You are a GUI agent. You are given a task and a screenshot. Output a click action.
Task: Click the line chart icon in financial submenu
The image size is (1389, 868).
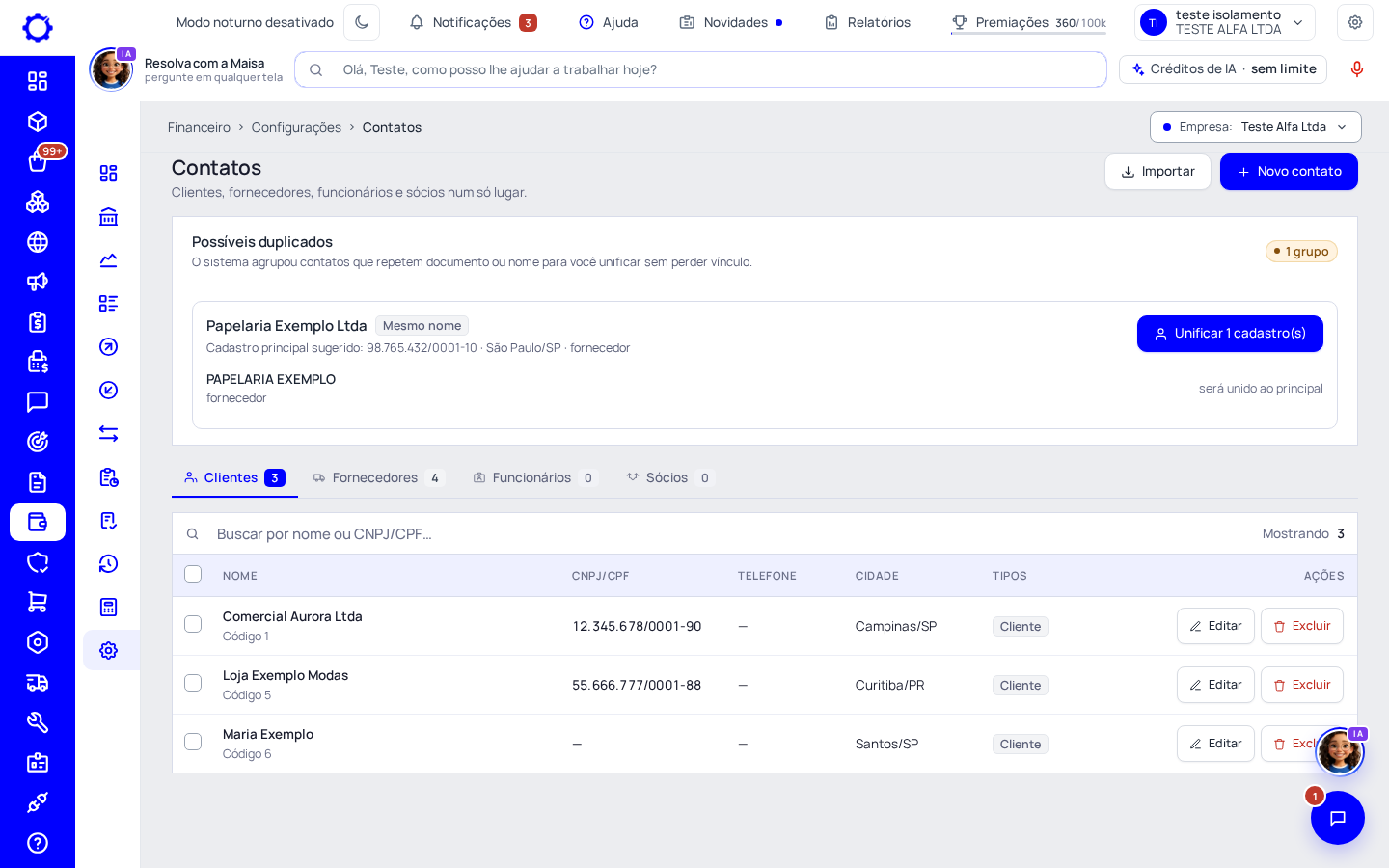coord(109,260)
